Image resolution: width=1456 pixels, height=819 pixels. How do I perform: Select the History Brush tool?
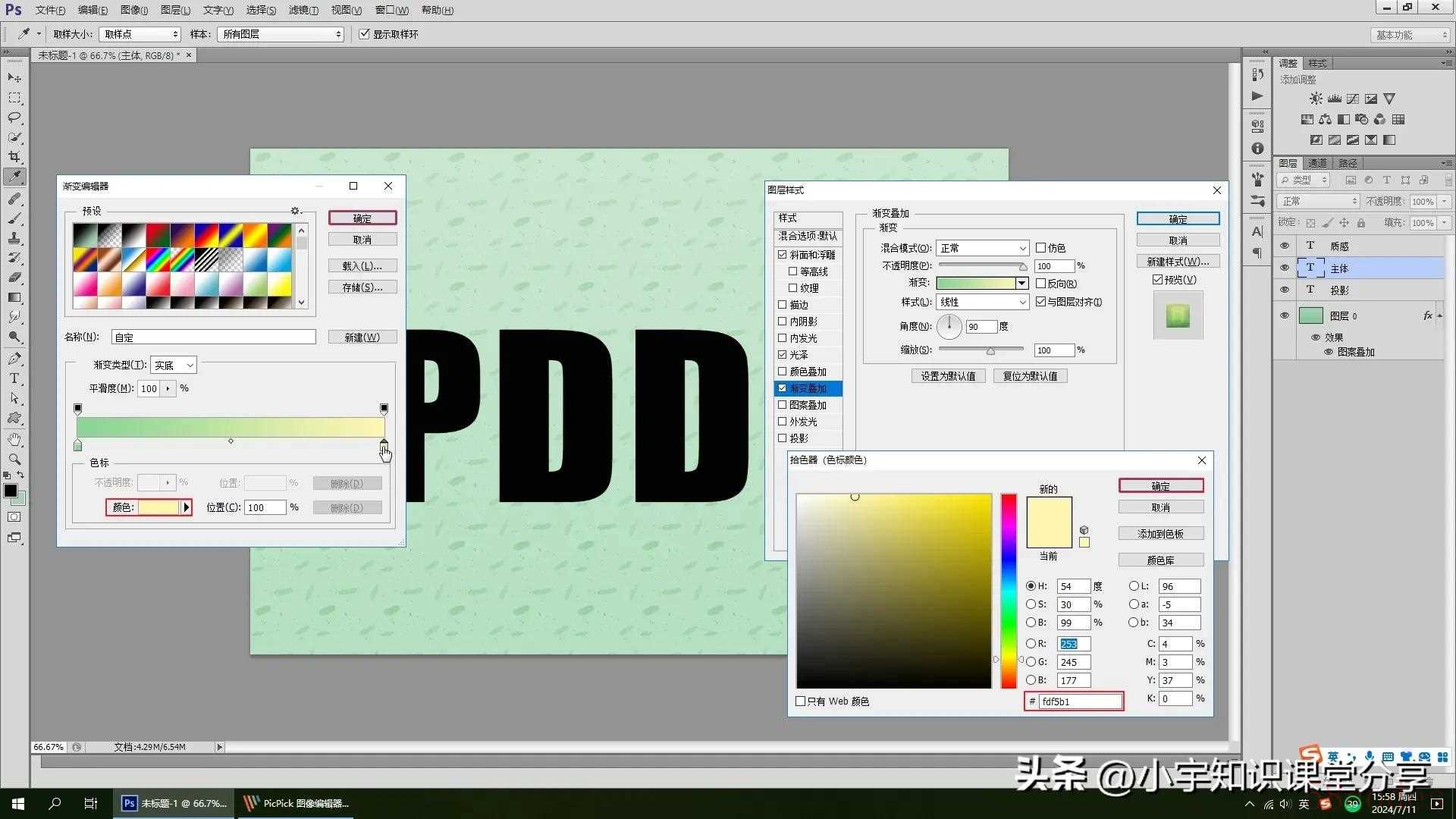tap(14, 258)
